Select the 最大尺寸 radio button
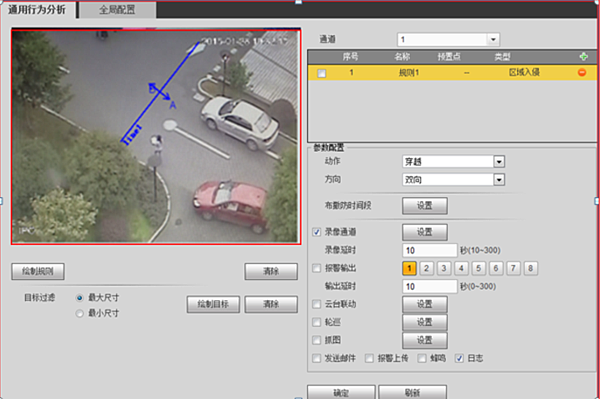The width and height of the screenshot is (600, 399). 80,298
